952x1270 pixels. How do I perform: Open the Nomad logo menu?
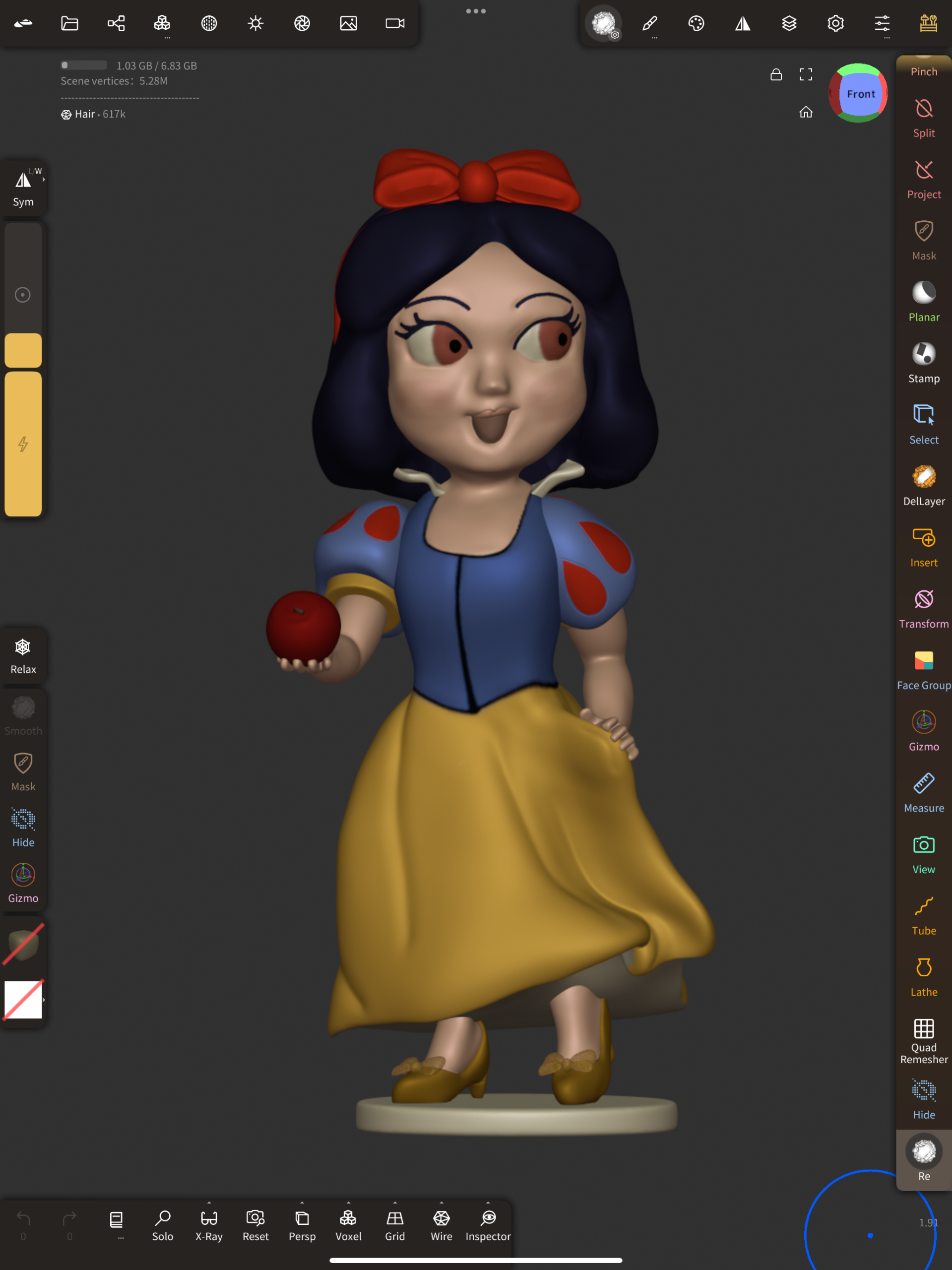pos(23,23)
